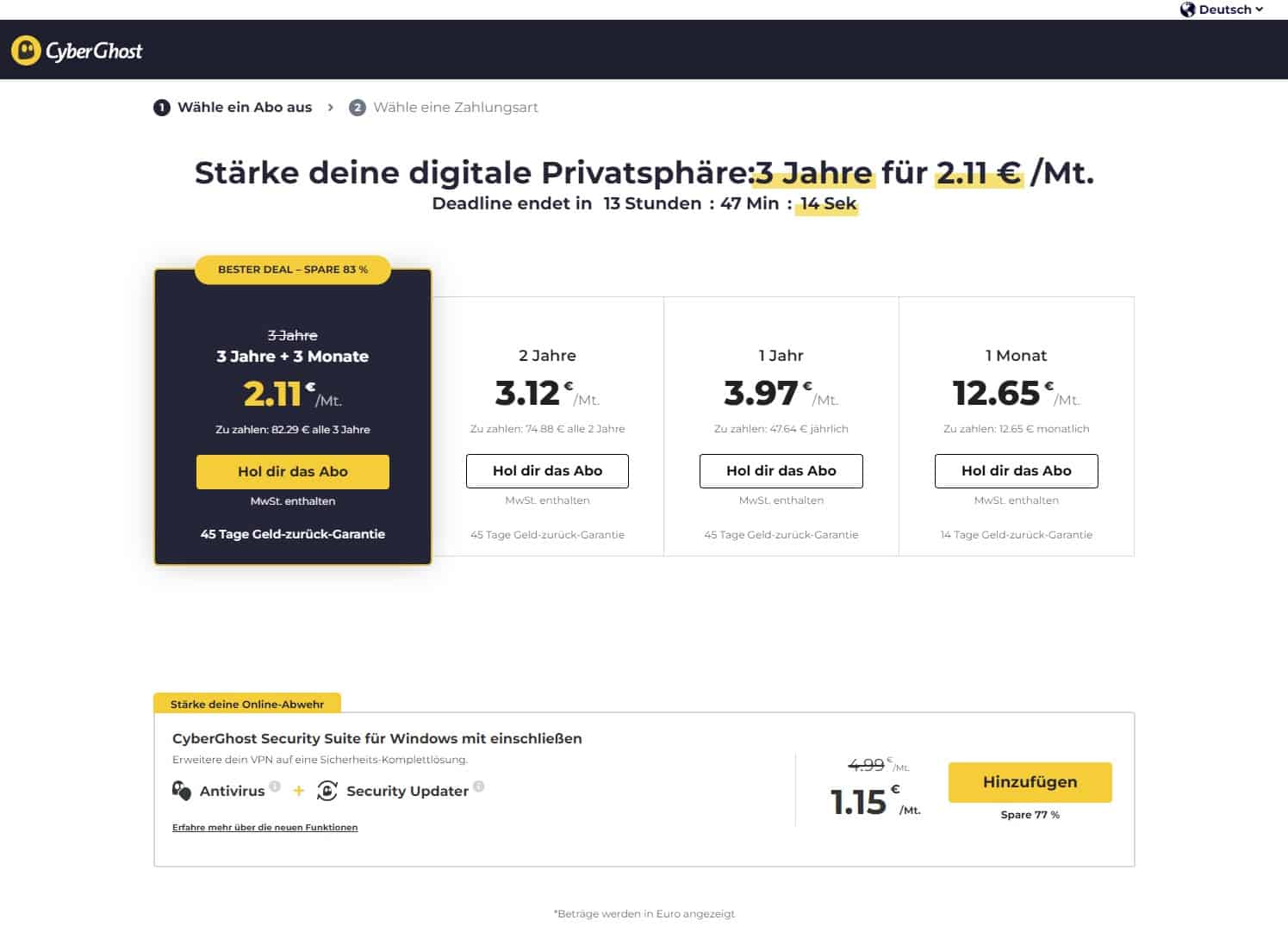Screen dimensions: 1288x951
Task: Click the info icon next to Security Updater
Action: (x=479, y=786)
